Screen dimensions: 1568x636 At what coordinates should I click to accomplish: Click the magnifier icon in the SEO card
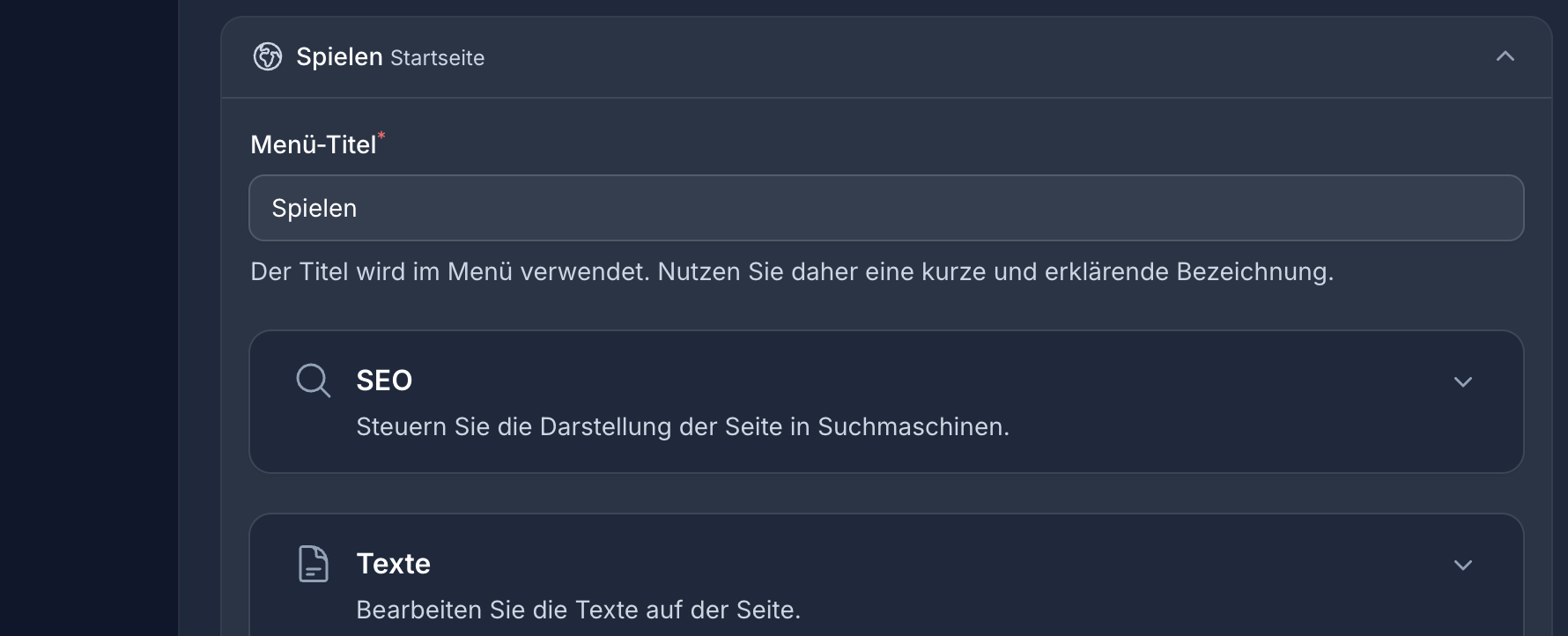coord(313,381)
